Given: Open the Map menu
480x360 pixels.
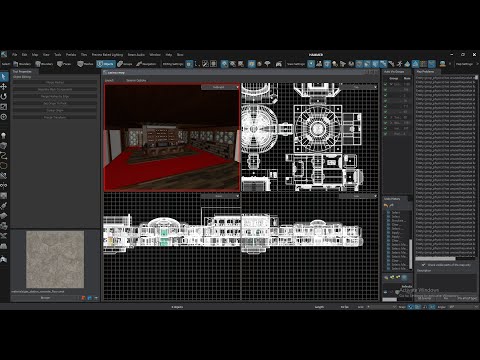Looking at the screenshot, I should tap(35, 54).
